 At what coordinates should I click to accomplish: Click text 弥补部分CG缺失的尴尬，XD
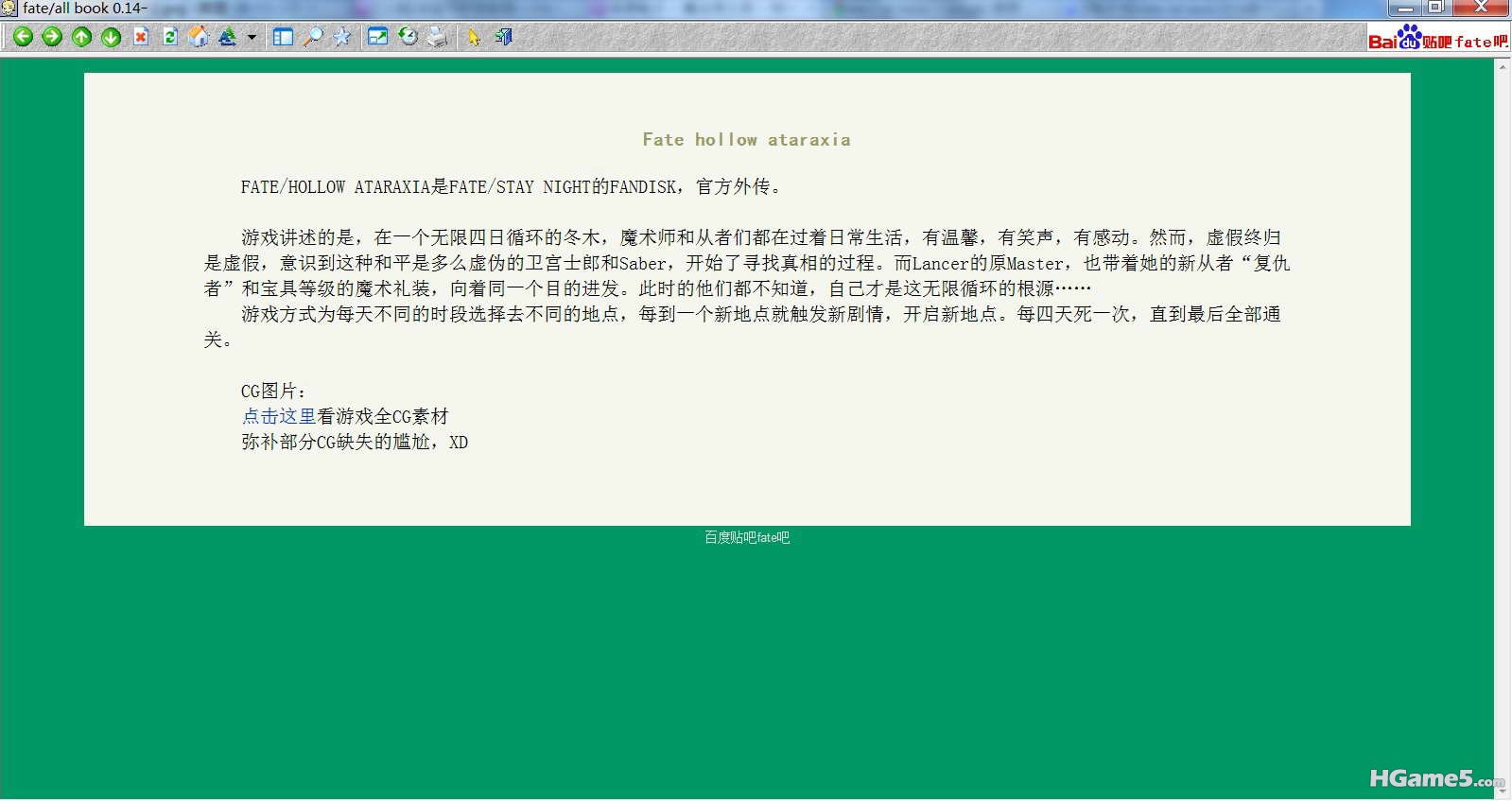pyautogui.click(x=355, y=442)
